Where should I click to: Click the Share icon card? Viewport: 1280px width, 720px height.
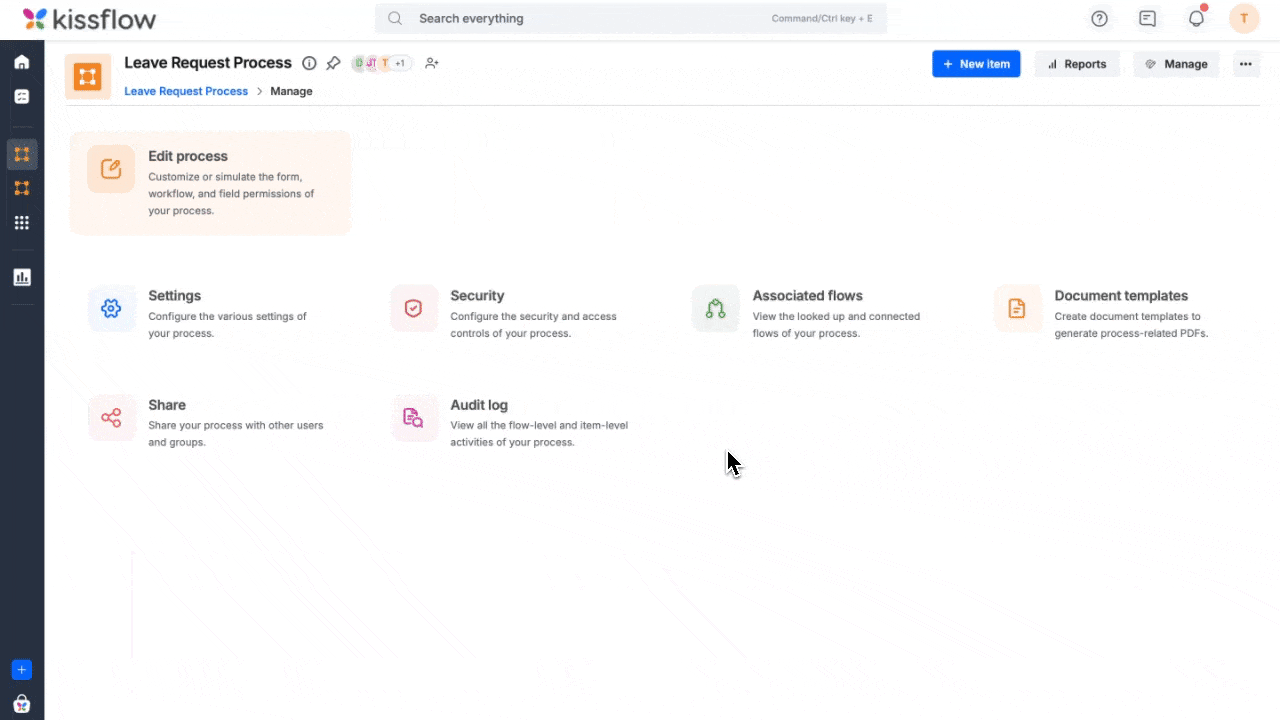111,418
